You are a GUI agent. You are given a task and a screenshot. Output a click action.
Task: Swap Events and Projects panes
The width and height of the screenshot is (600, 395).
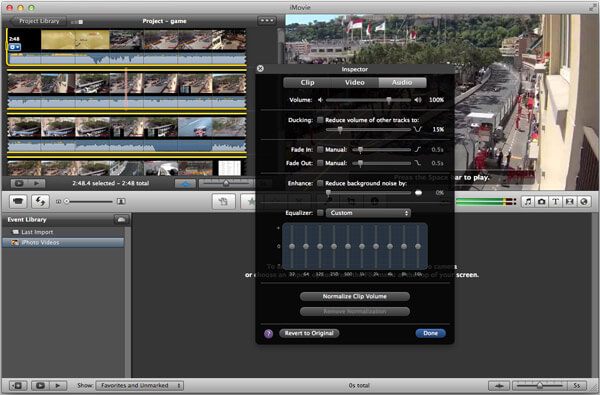pos(40,201)
